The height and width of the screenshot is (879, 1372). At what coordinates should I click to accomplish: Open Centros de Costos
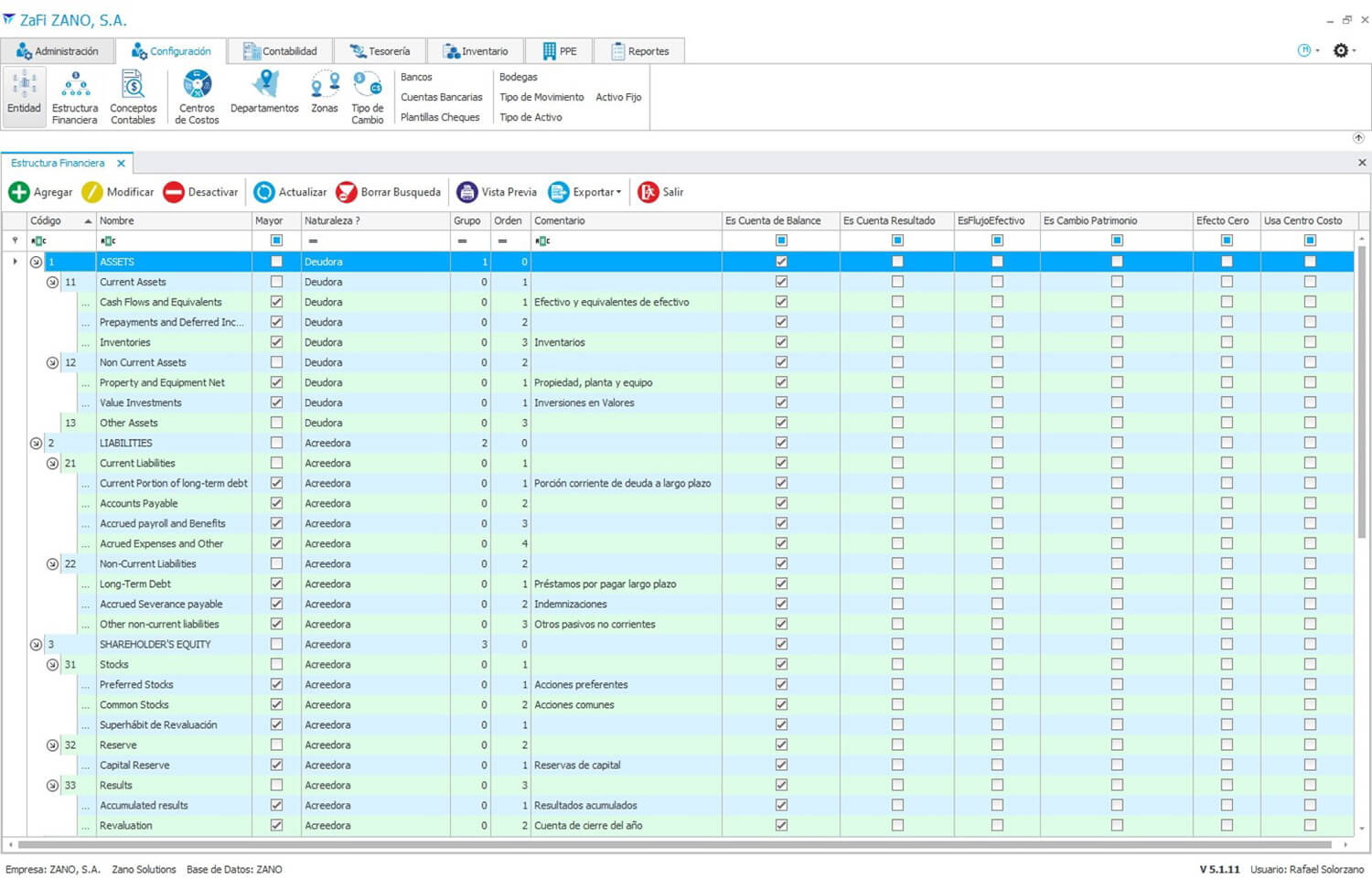[x=197, y=85]
